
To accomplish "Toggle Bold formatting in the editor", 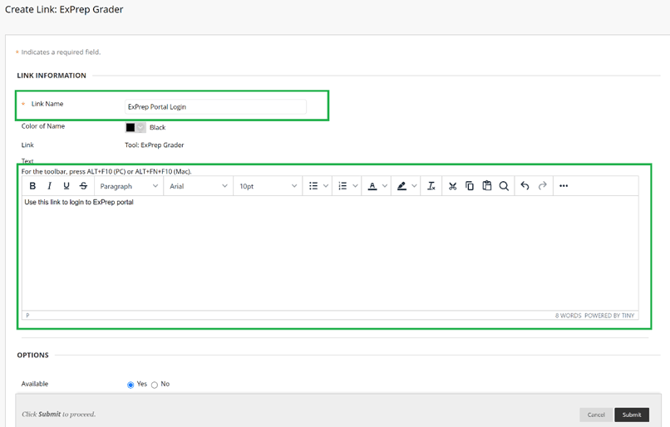I will pyautogui.click(x=32, y=186).
